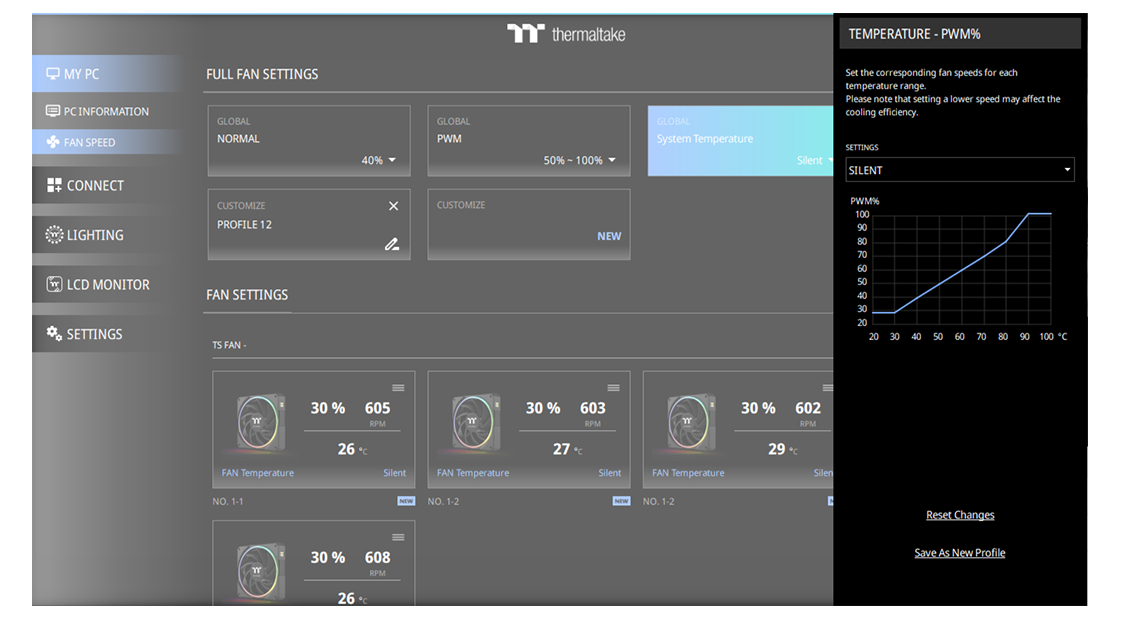Viewport: 1124px width, 620px height.
Task: Open the MY PC menu section
Action: pos(105,74)
